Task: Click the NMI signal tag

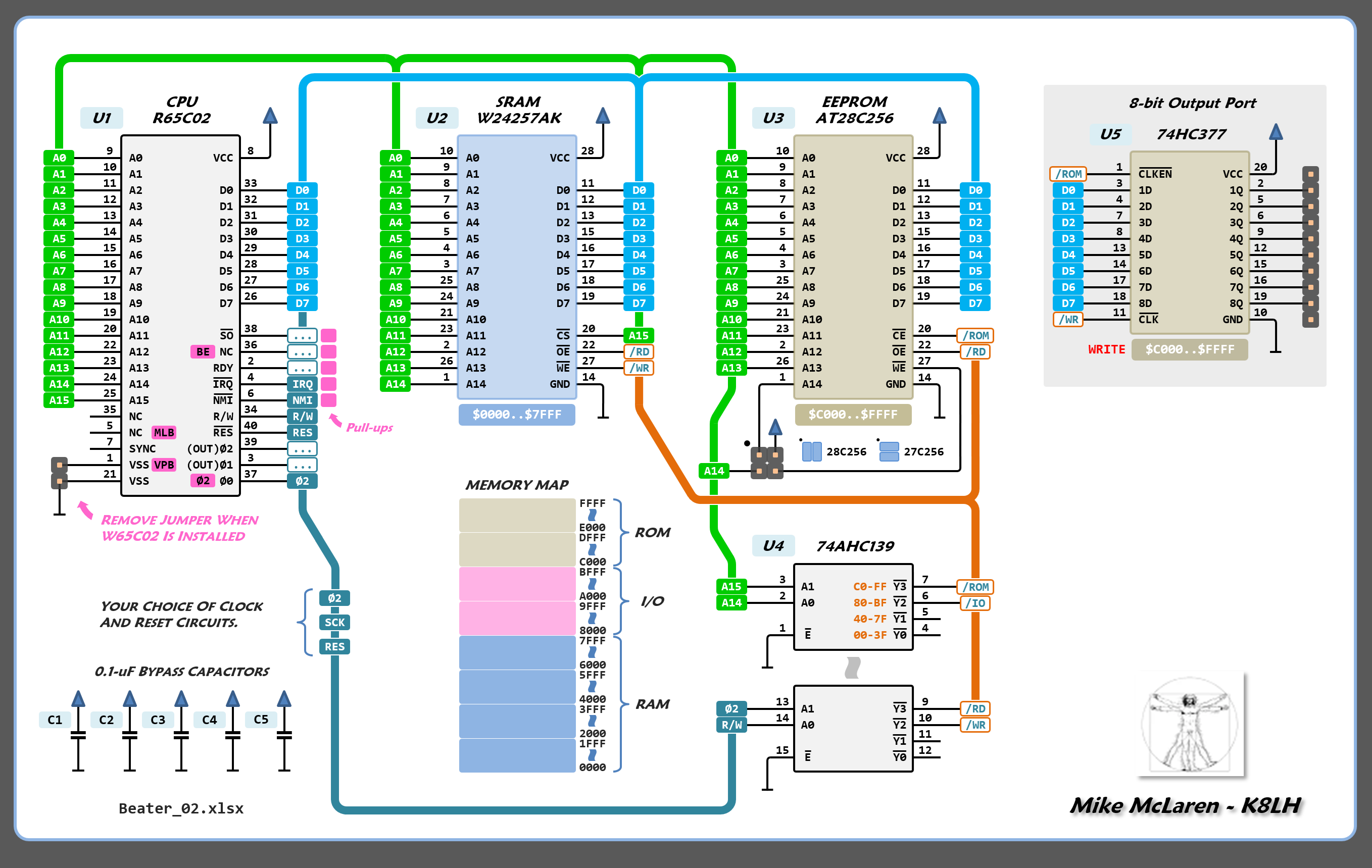Action: coord(302,400)
